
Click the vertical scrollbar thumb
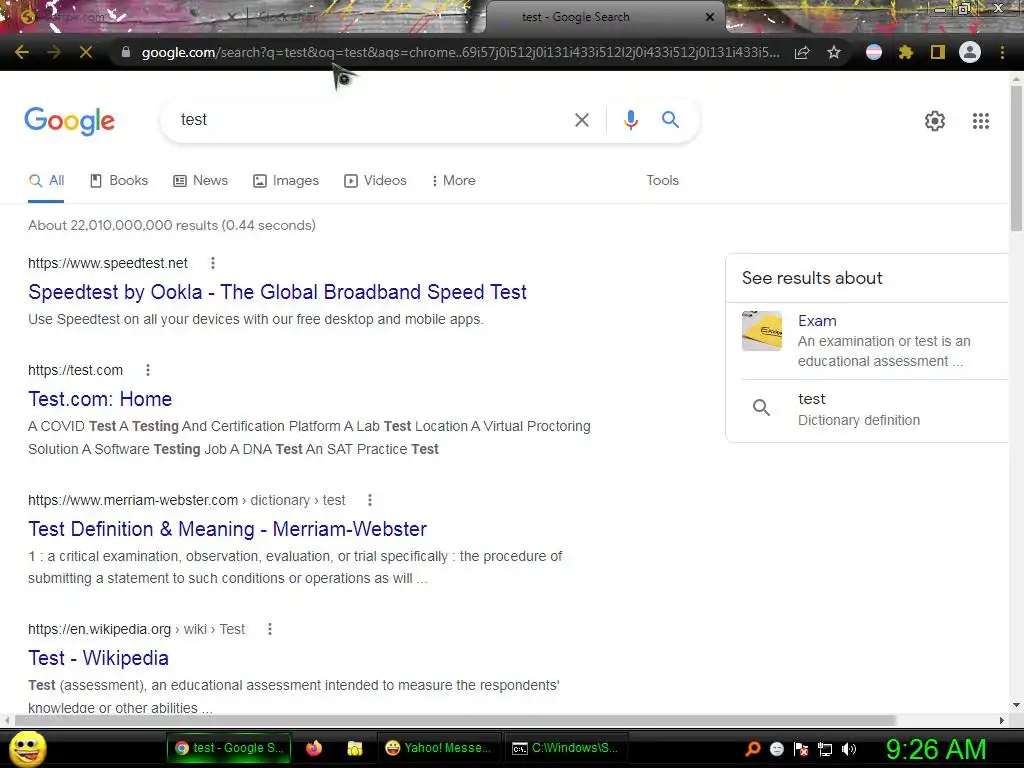pos(1016,158)
